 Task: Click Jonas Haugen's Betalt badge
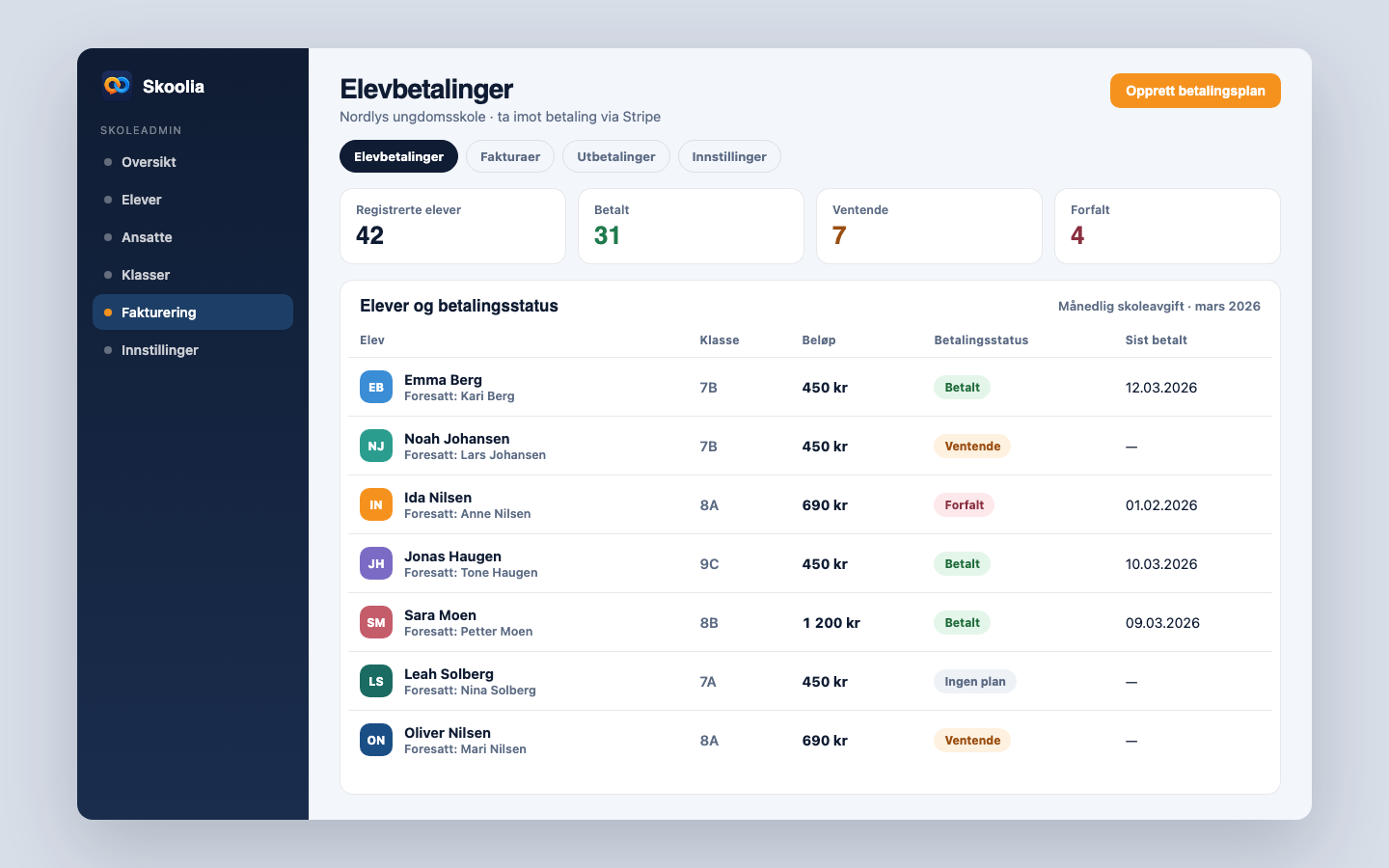click(x=962, y=563)
